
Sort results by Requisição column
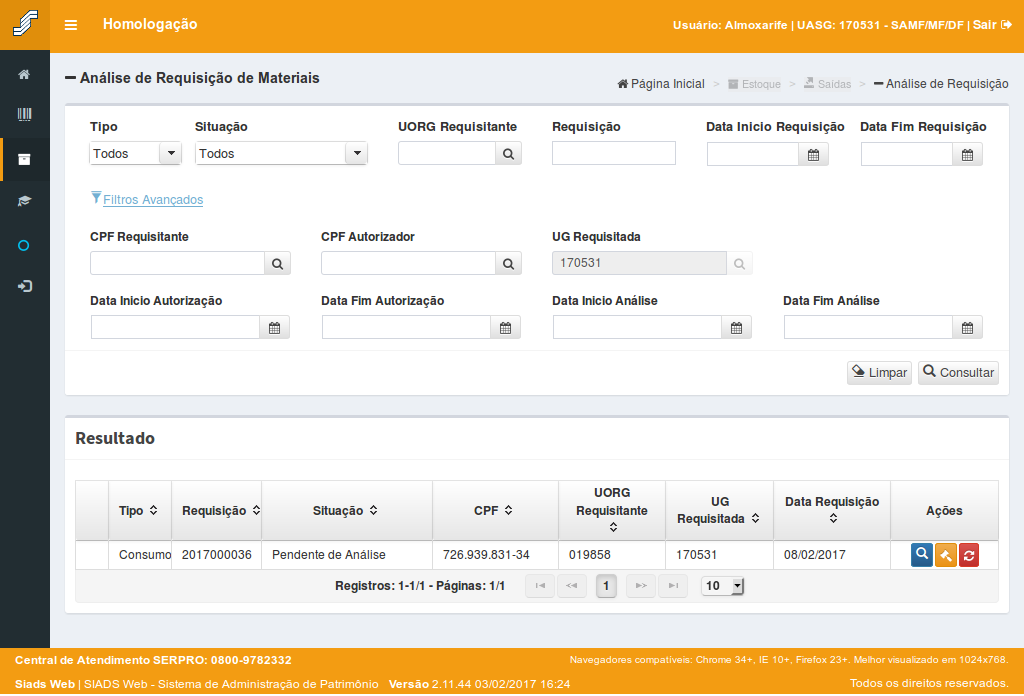(256, 510)
